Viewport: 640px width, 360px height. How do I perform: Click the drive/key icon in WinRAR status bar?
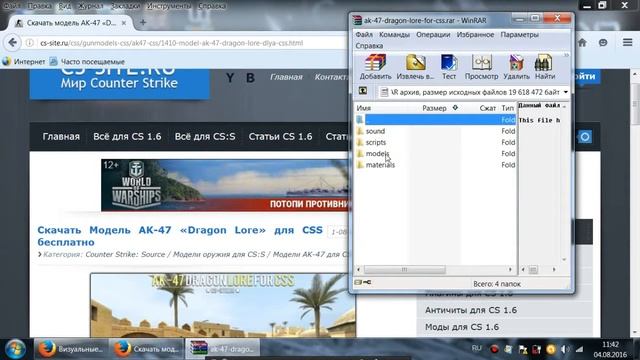point(362,282)
